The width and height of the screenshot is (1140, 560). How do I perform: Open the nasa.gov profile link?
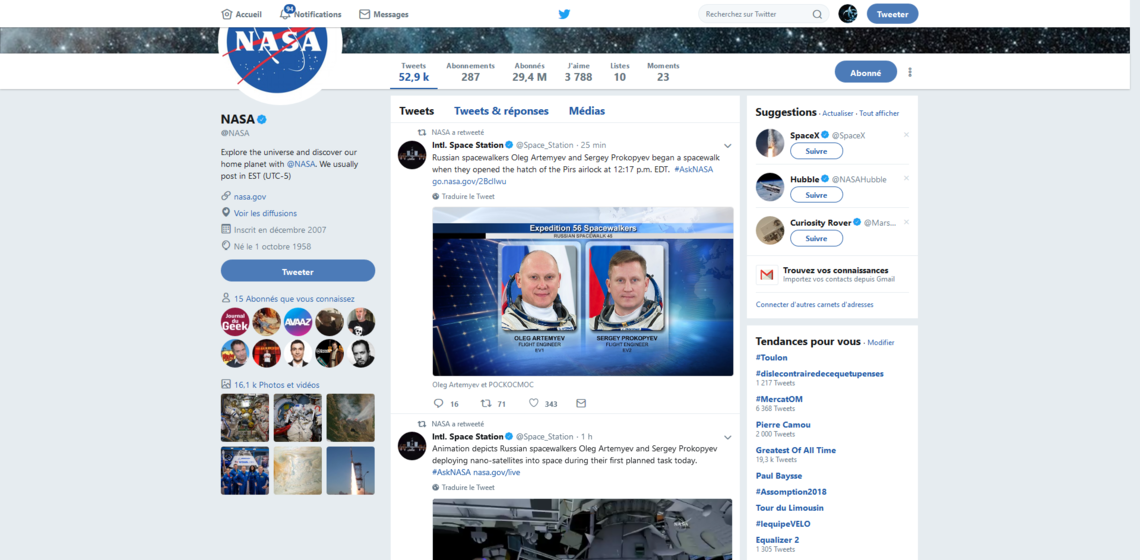250,197
